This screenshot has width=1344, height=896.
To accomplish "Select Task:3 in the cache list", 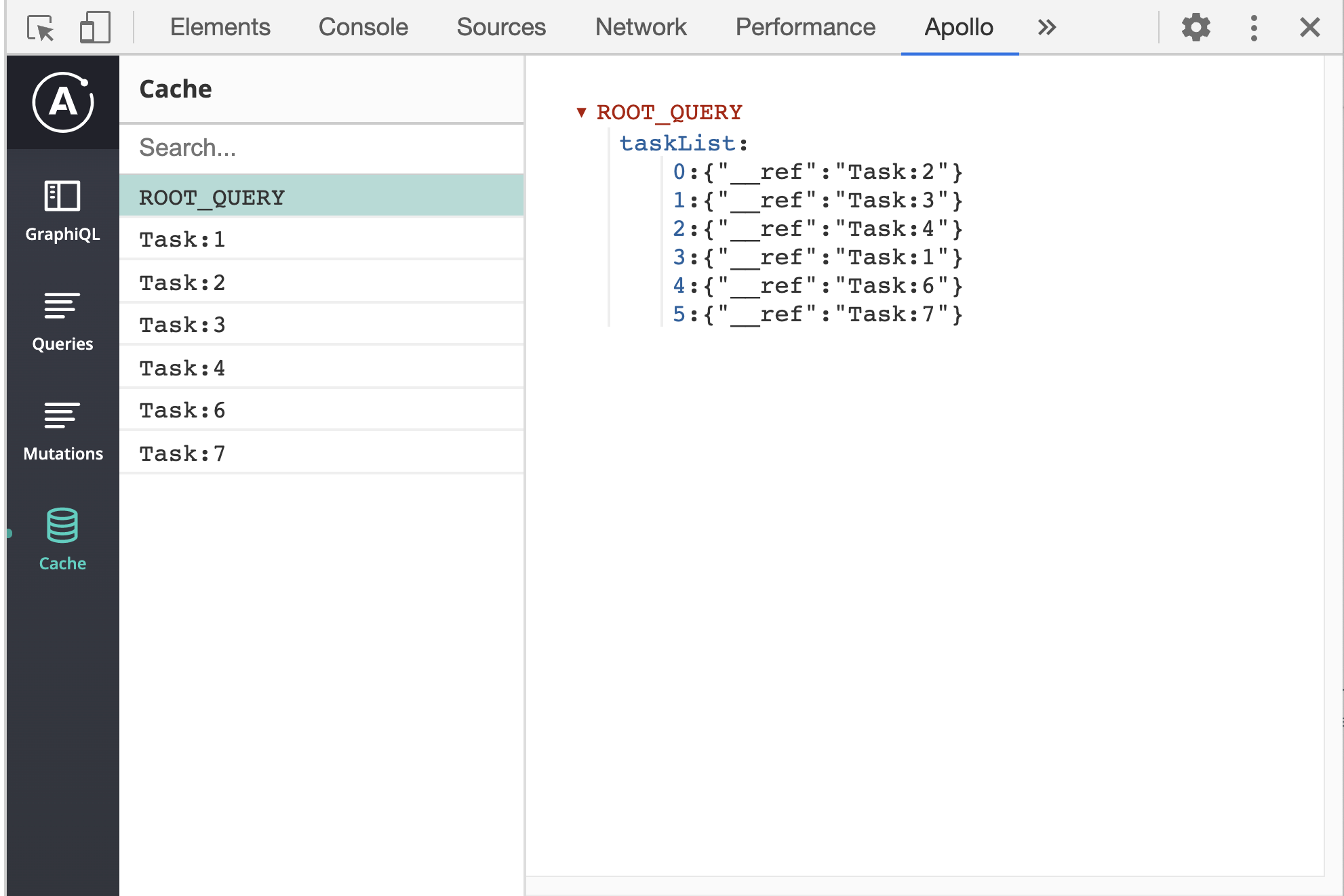I will (321, 325).
